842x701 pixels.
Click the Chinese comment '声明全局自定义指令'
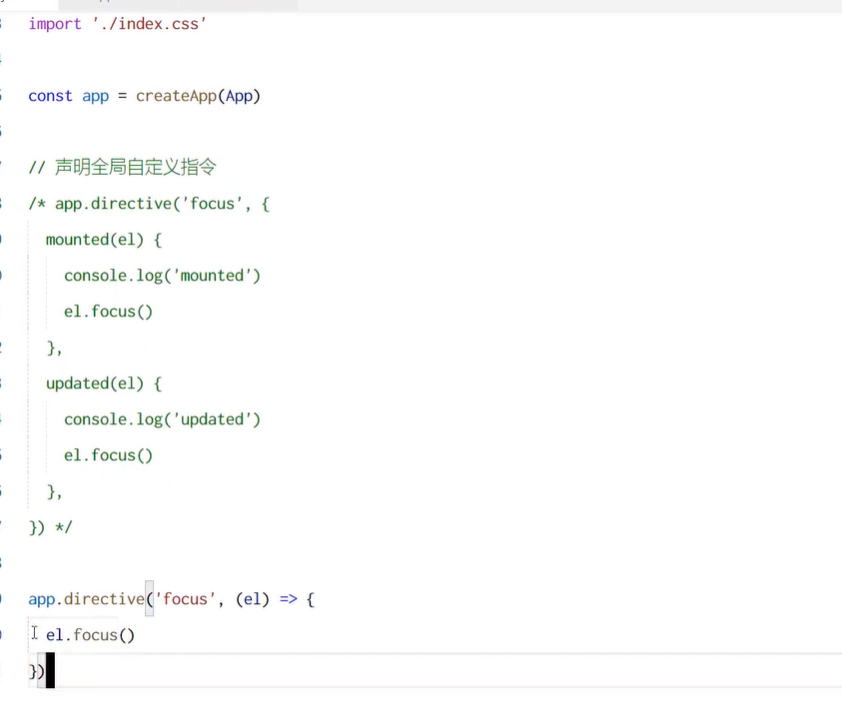tap(135, 167)
